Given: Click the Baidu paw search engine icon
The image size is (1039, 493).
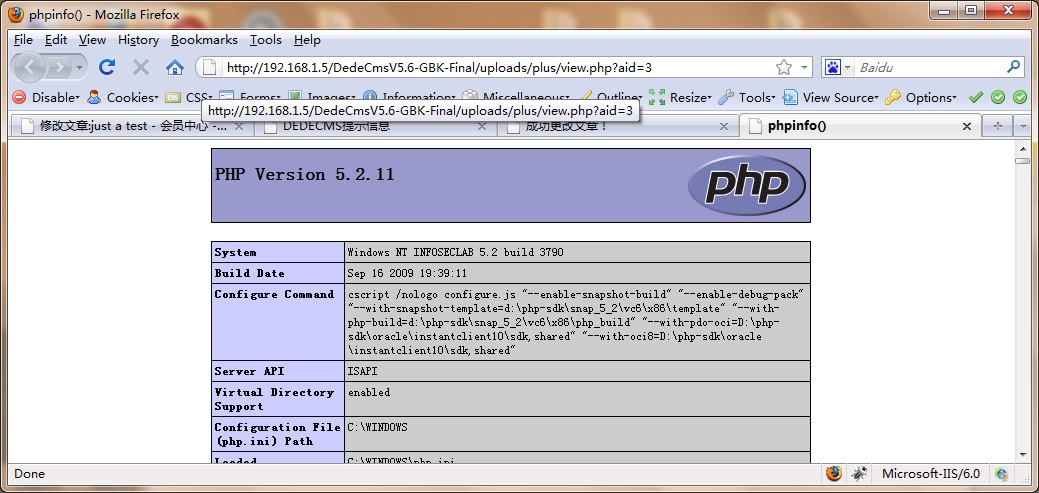Looking at the screenshot, I should pos(832,67).
